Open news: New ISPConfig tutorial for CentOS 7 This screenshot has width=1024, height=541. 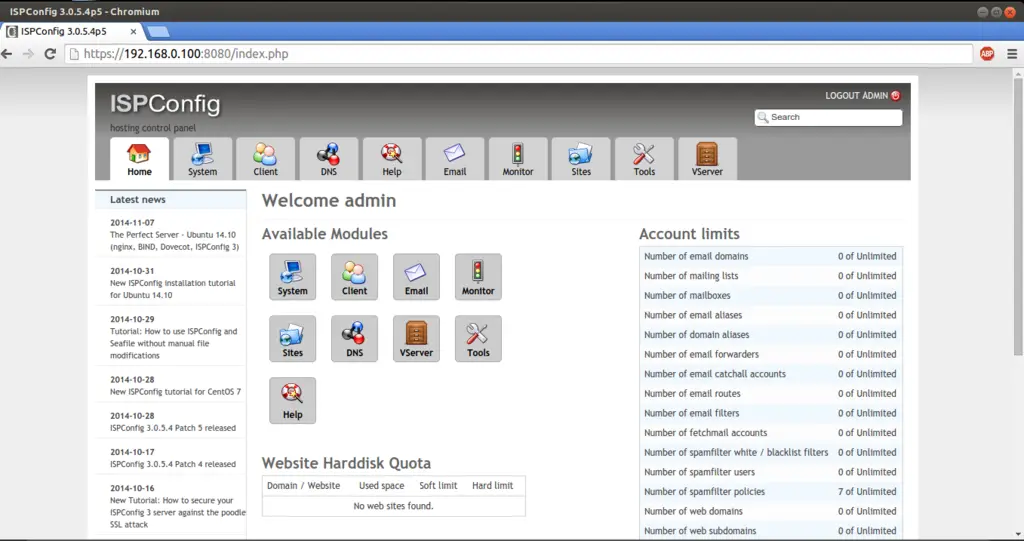pos(175,391)
